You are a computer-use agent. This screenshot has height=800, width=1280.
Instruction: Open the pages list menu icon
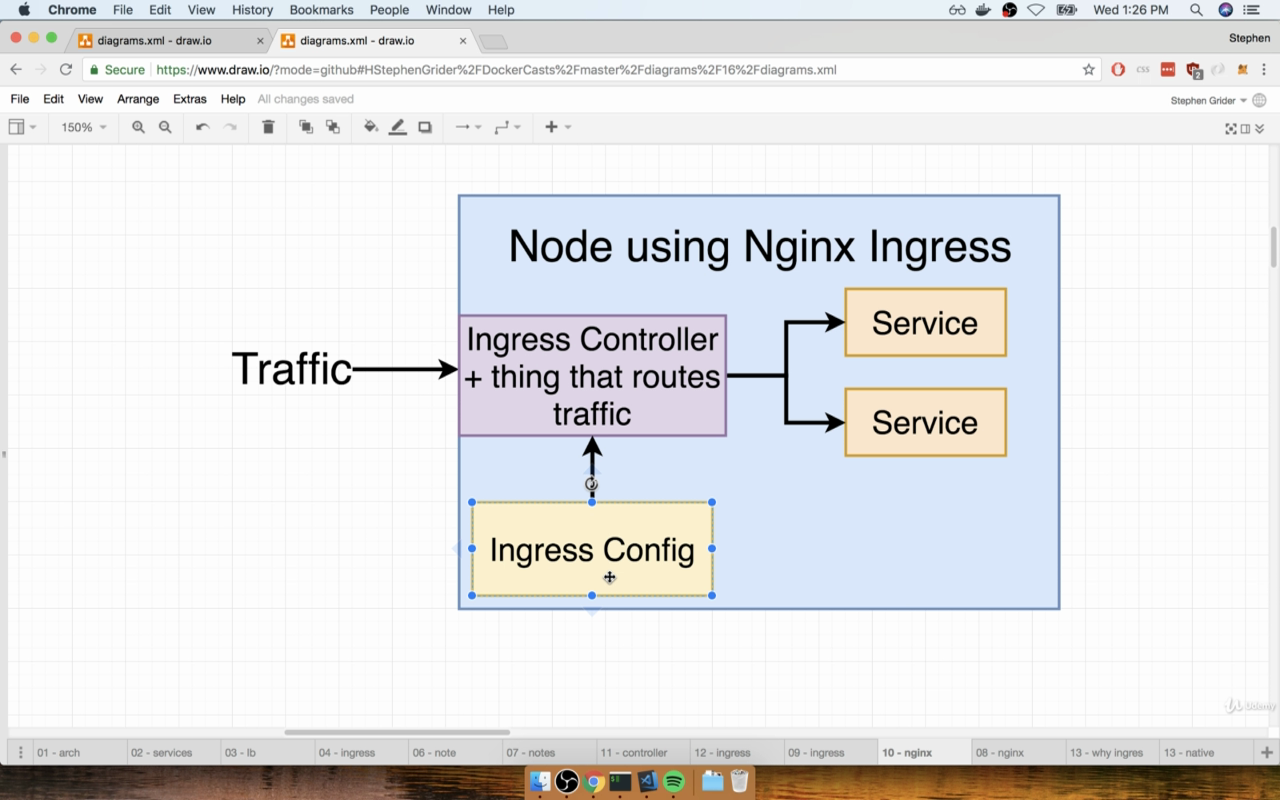(20, 752)
